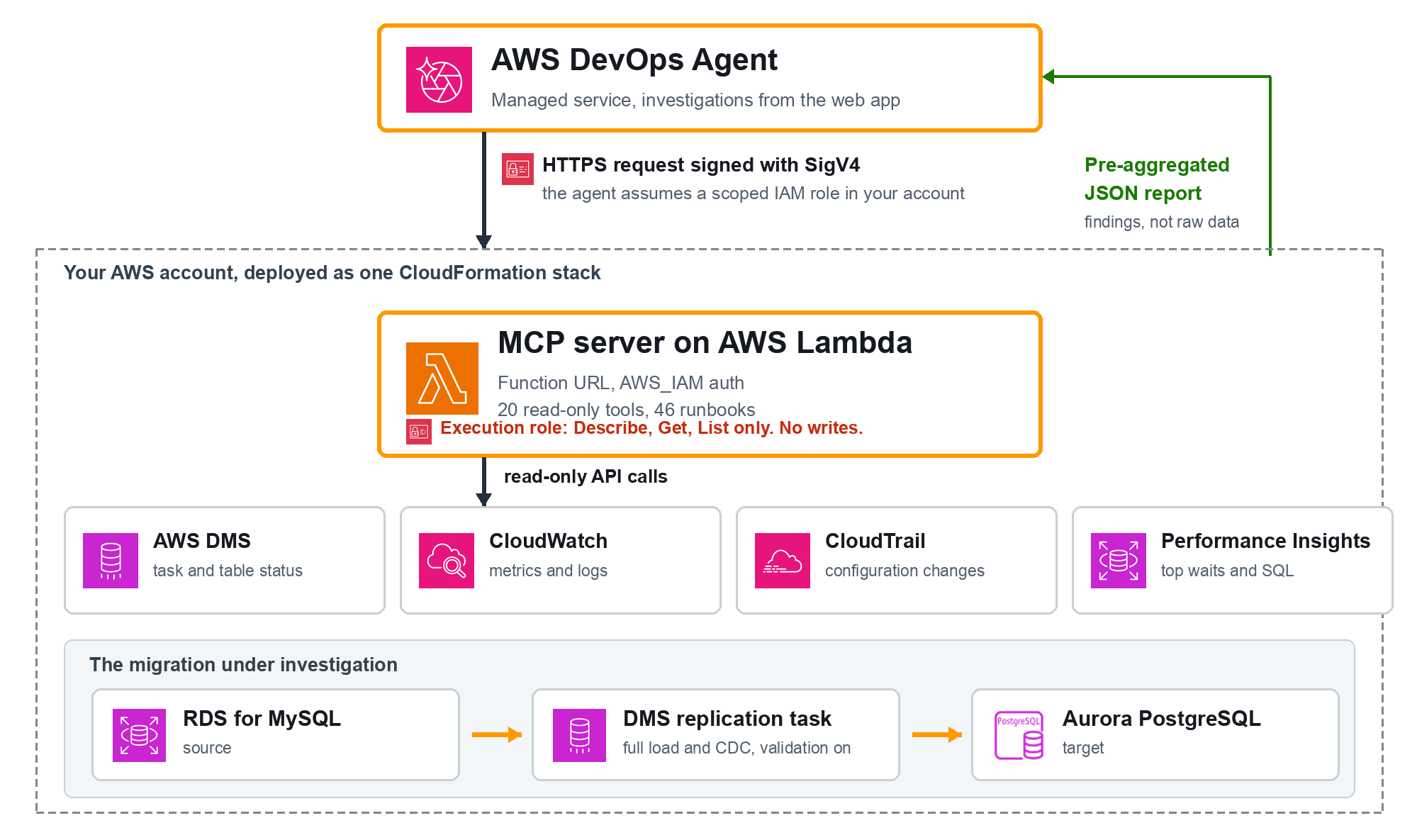Screen dimensions: 1417x840
Task: Click the AWS Lambda icon
Action: tap(442, 379)
